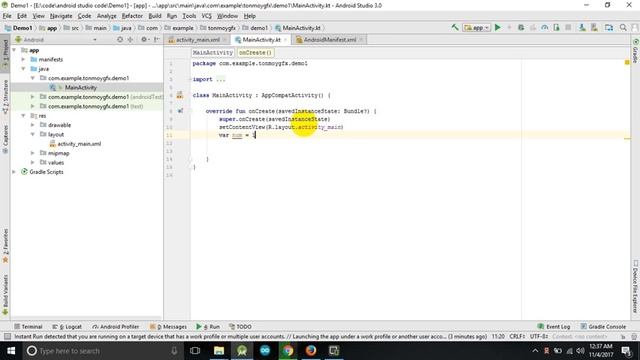The height and width of the screenshot is (360, 640).
Task: Click the UTF-8 encoding in status bar
Action: pyautogui.click(x=539, y=336)
